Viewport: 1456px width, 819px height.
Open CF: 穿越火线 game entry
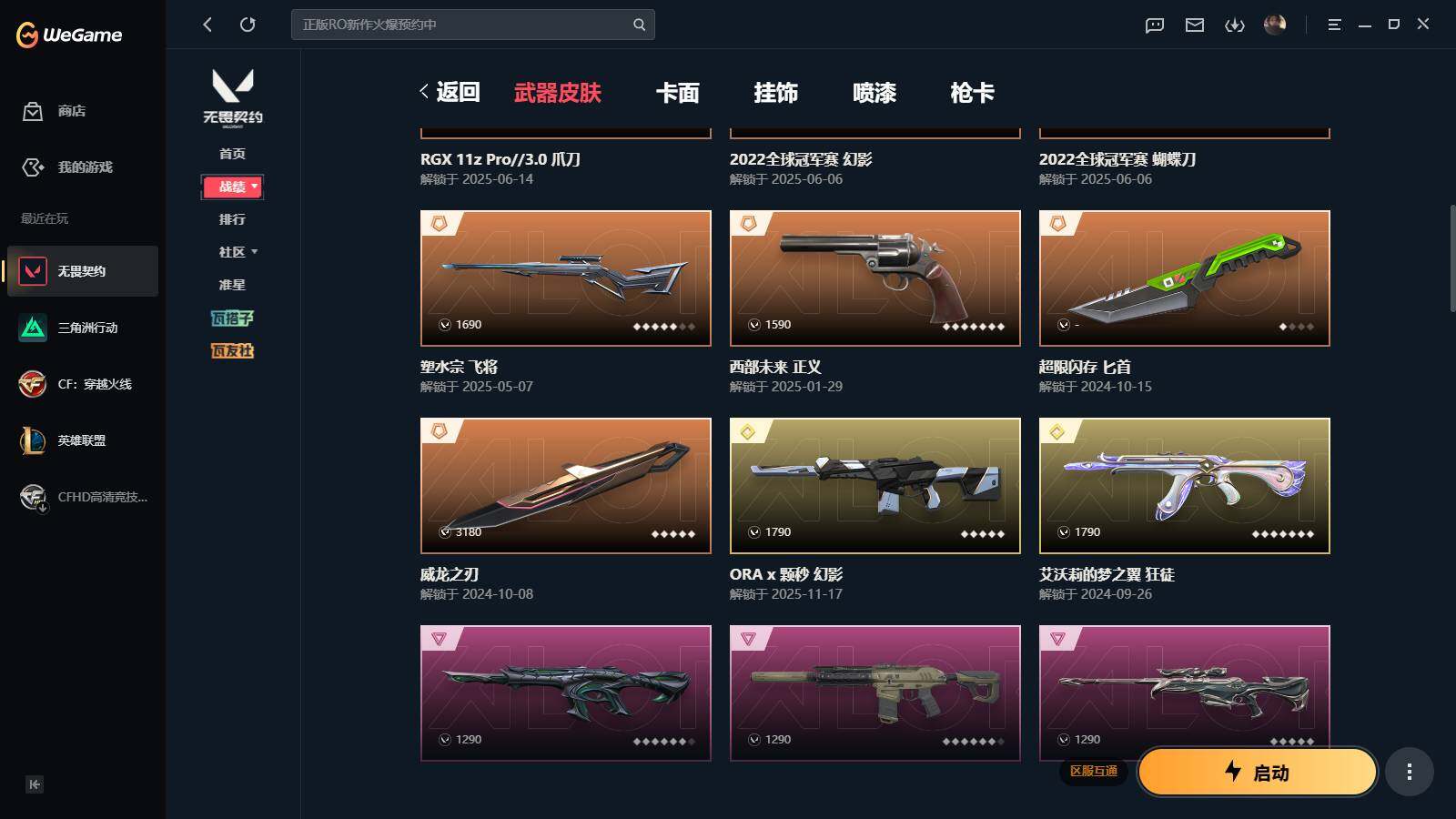[x=83, y=384]
